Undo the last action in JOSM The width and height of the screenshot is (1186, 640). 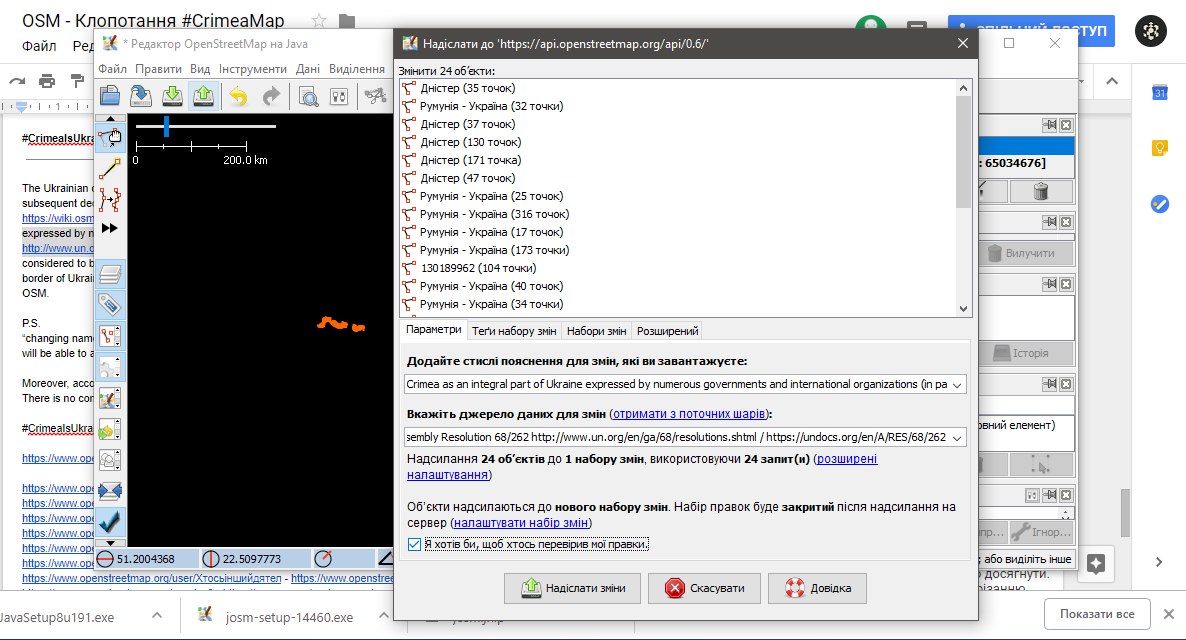238,96
